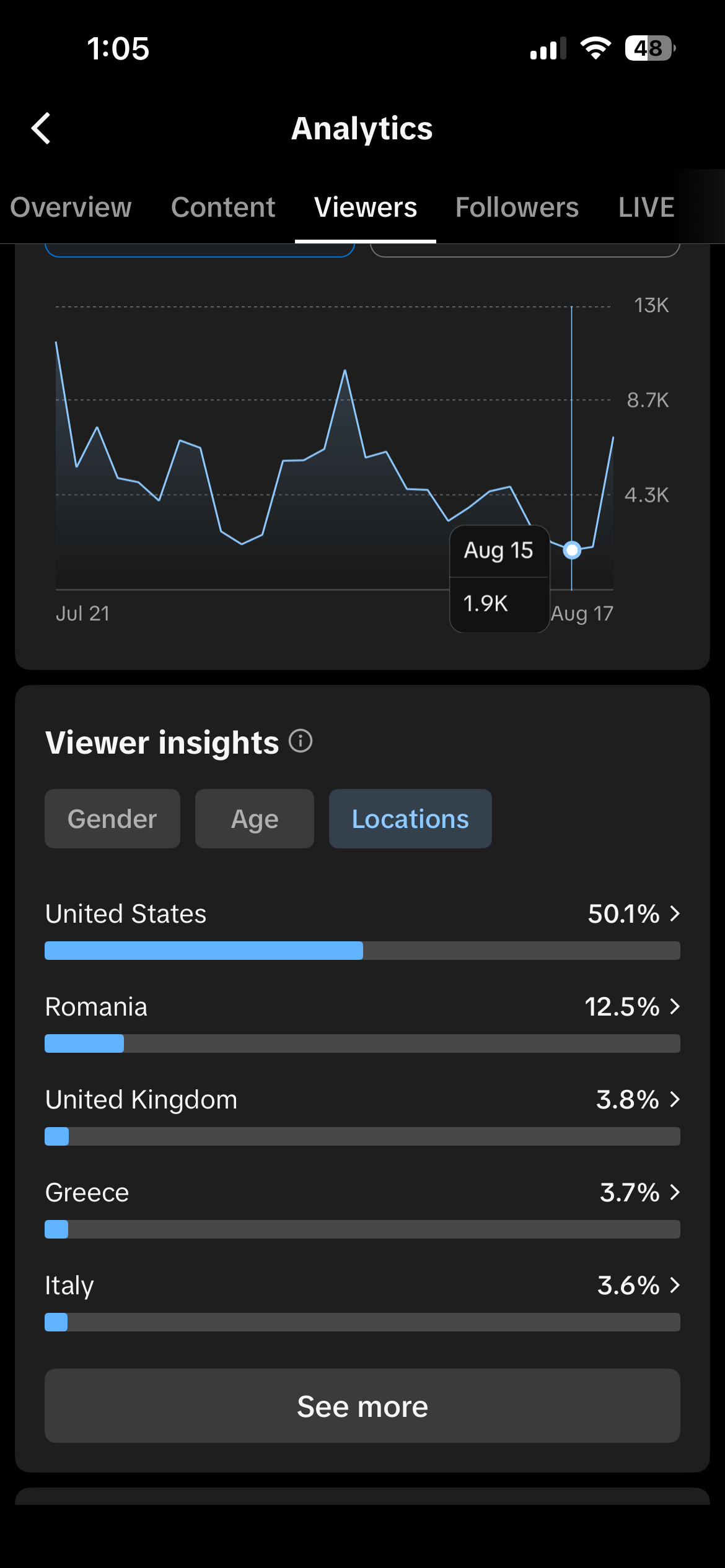This screenshot has height=1568, width=725.
Task: Expand Greece 3.7% details chevron
Action: tap(675, 1192)
